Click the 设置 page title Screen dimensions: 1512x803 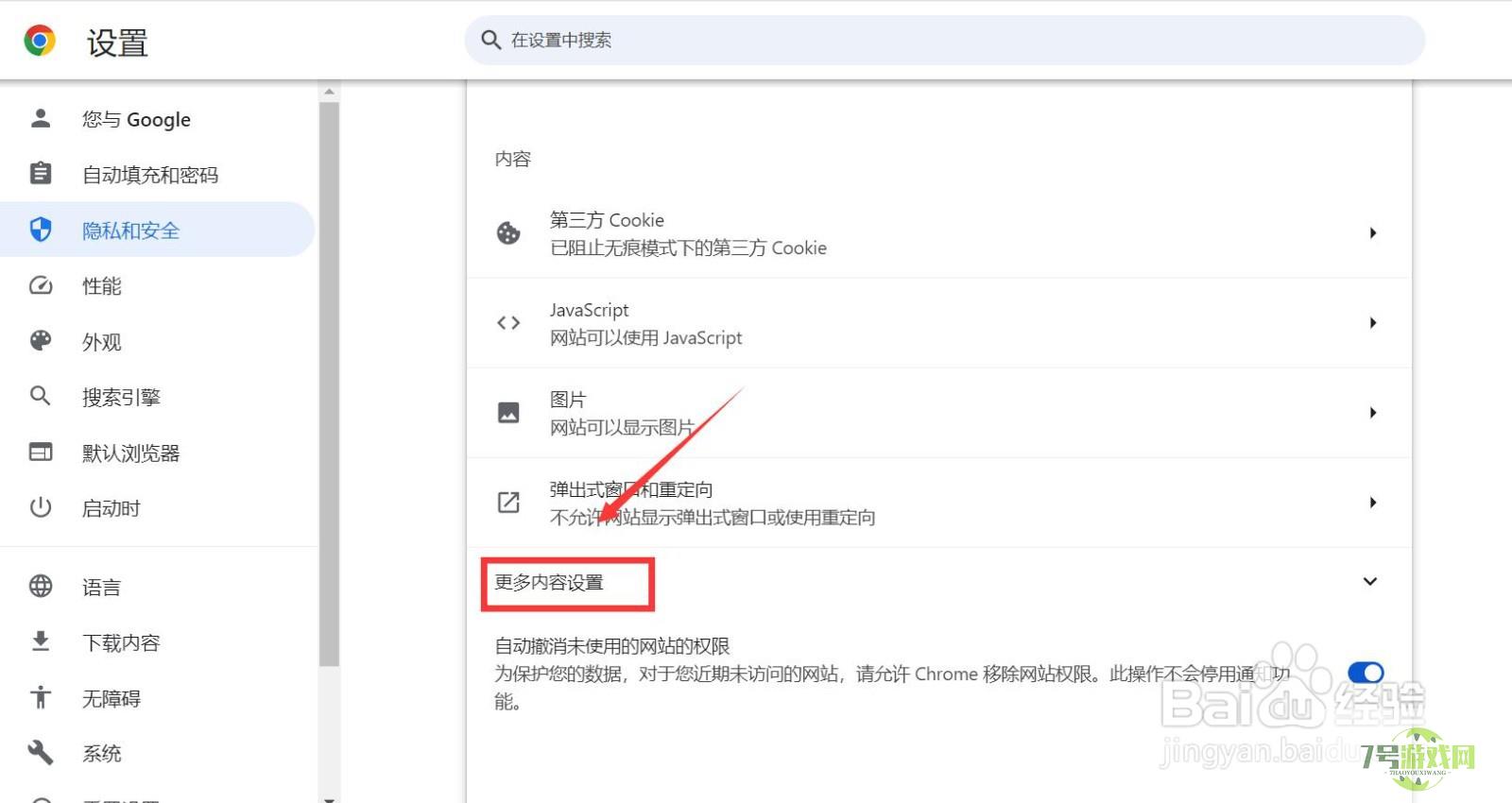[x=117, y=43]
